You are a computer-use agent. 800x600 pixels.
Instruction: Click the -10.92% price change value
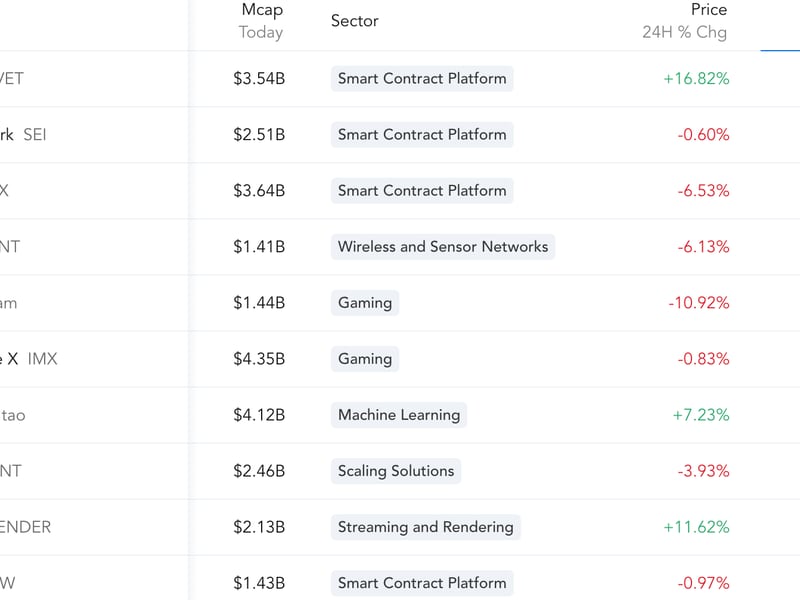coord(698,303)
